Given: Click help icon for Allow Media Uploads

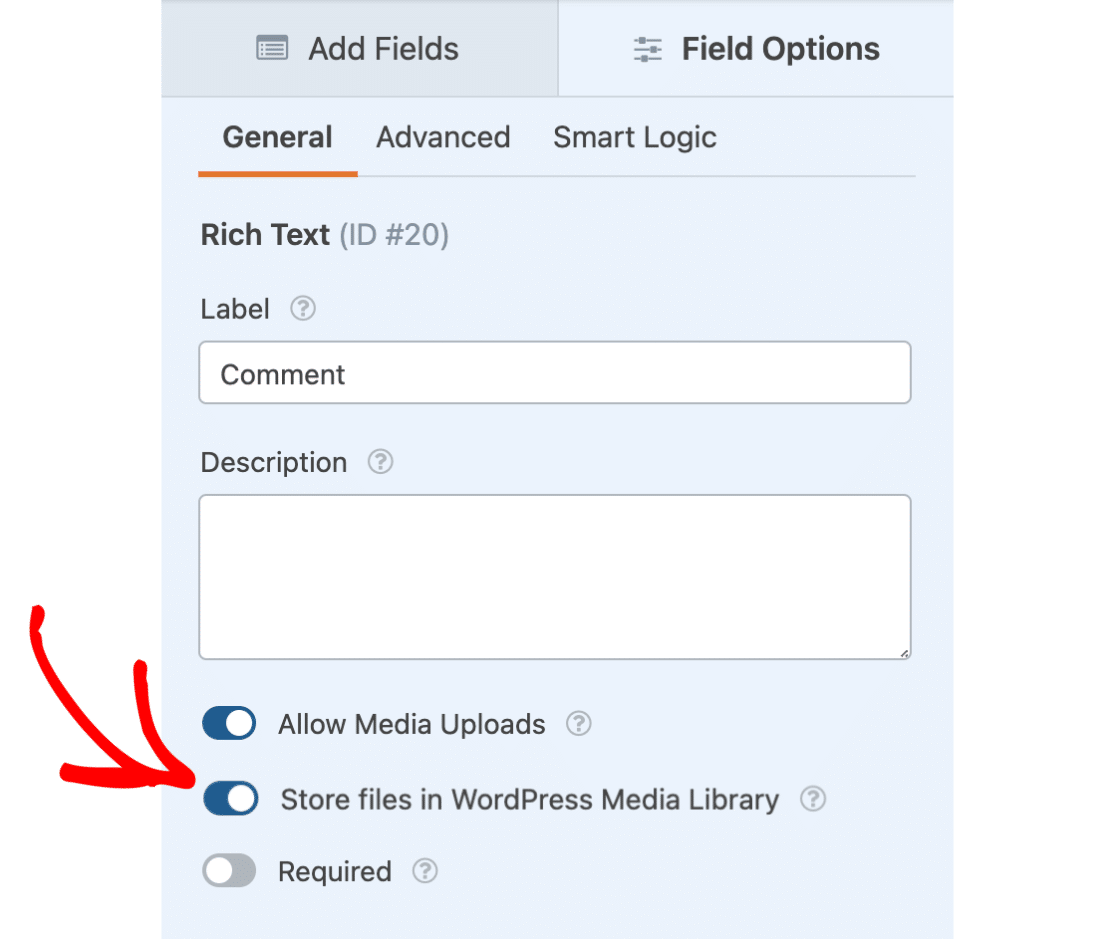Looking at the screenshot, I should tap(579, 724).
